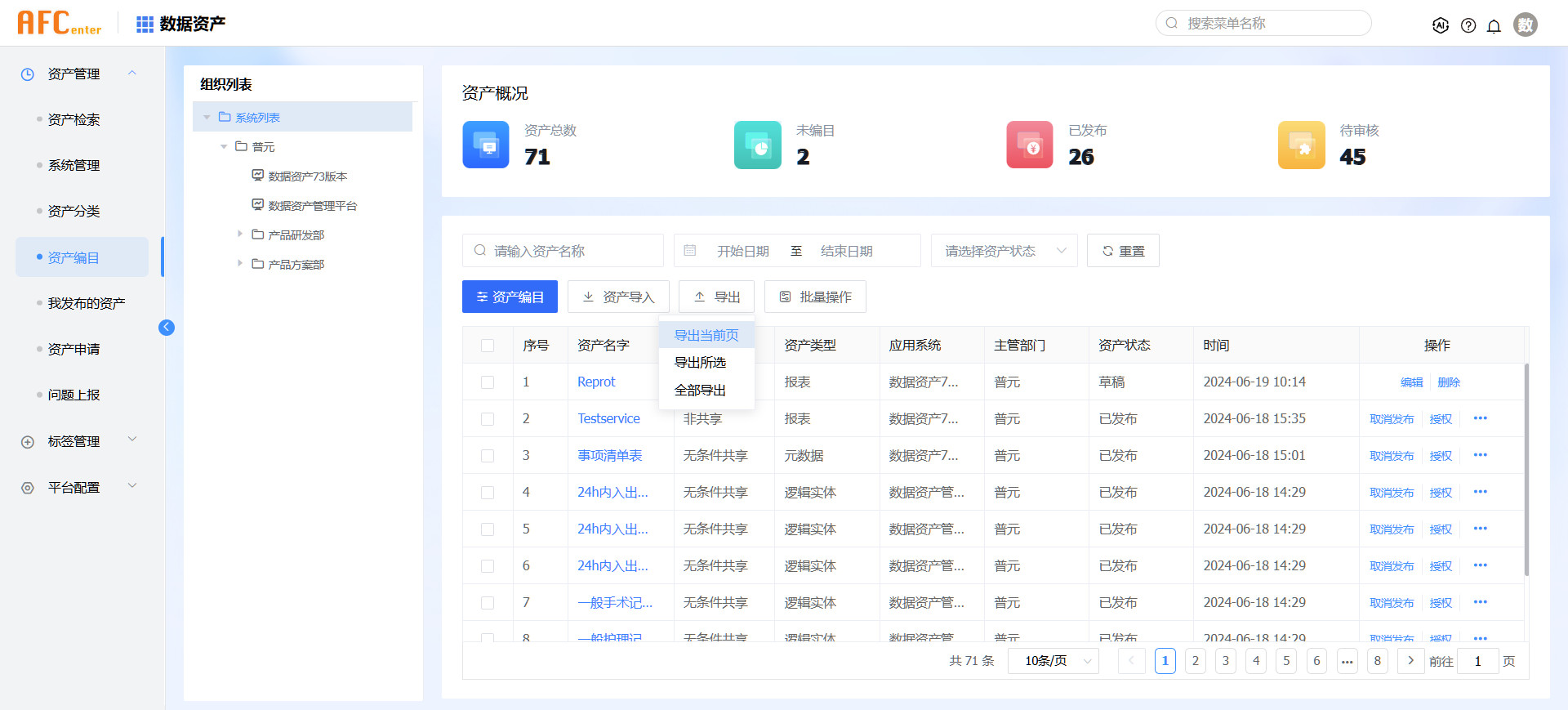Collapse the 普元 tree node arrow
This screenshot has height=710, width=1568.
[224, 147]
